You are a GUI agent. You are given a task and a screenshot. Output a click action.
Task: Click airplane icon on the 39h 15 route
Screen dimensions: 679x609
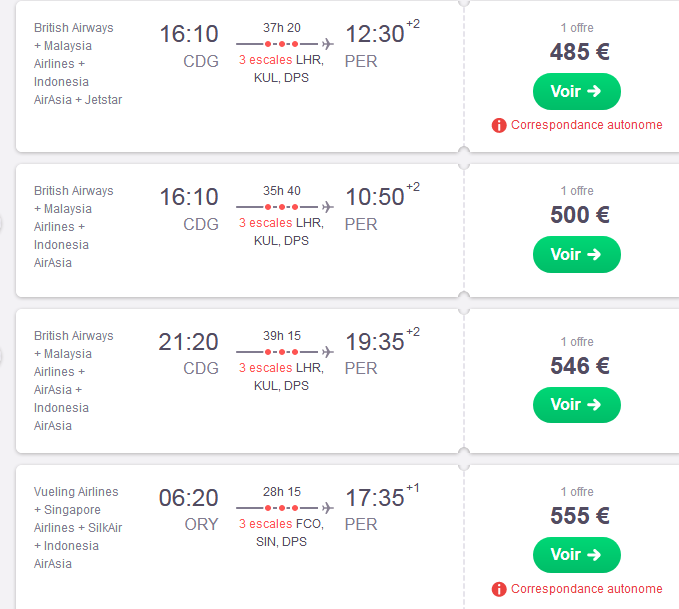(x=328, y=352)
